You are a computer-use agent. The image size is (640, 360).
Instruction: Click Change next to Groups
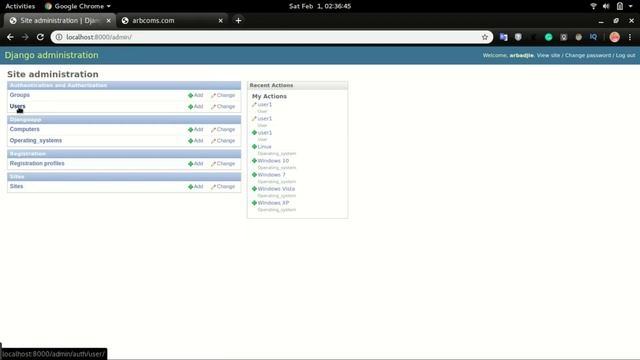[x=223, y=95]
